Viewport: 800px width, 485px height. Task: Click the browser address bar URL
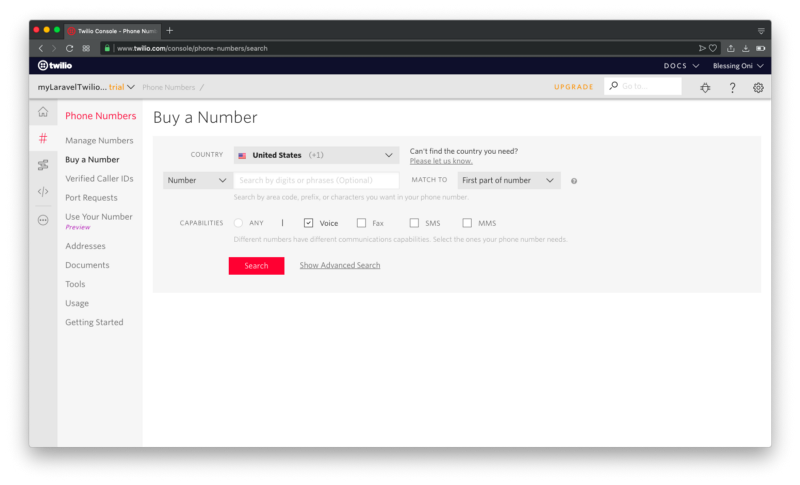pos(192,48)
